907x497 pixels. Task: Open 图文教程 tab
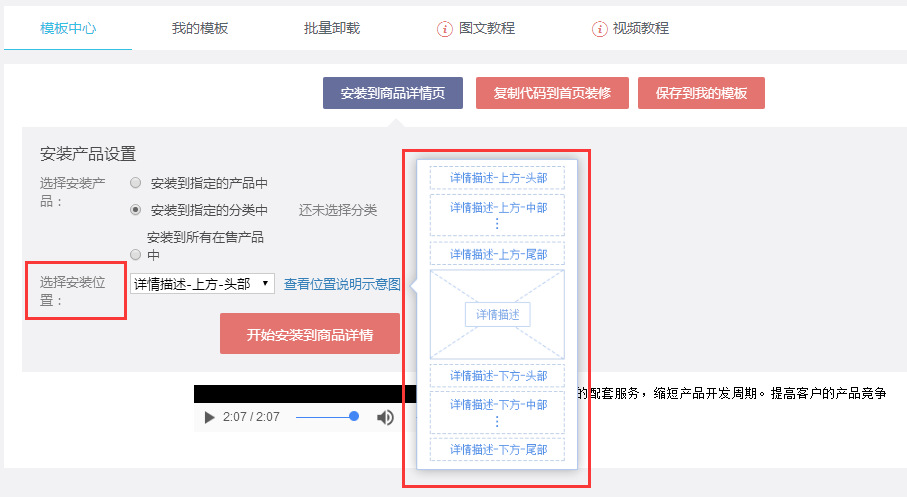point(486,28)
